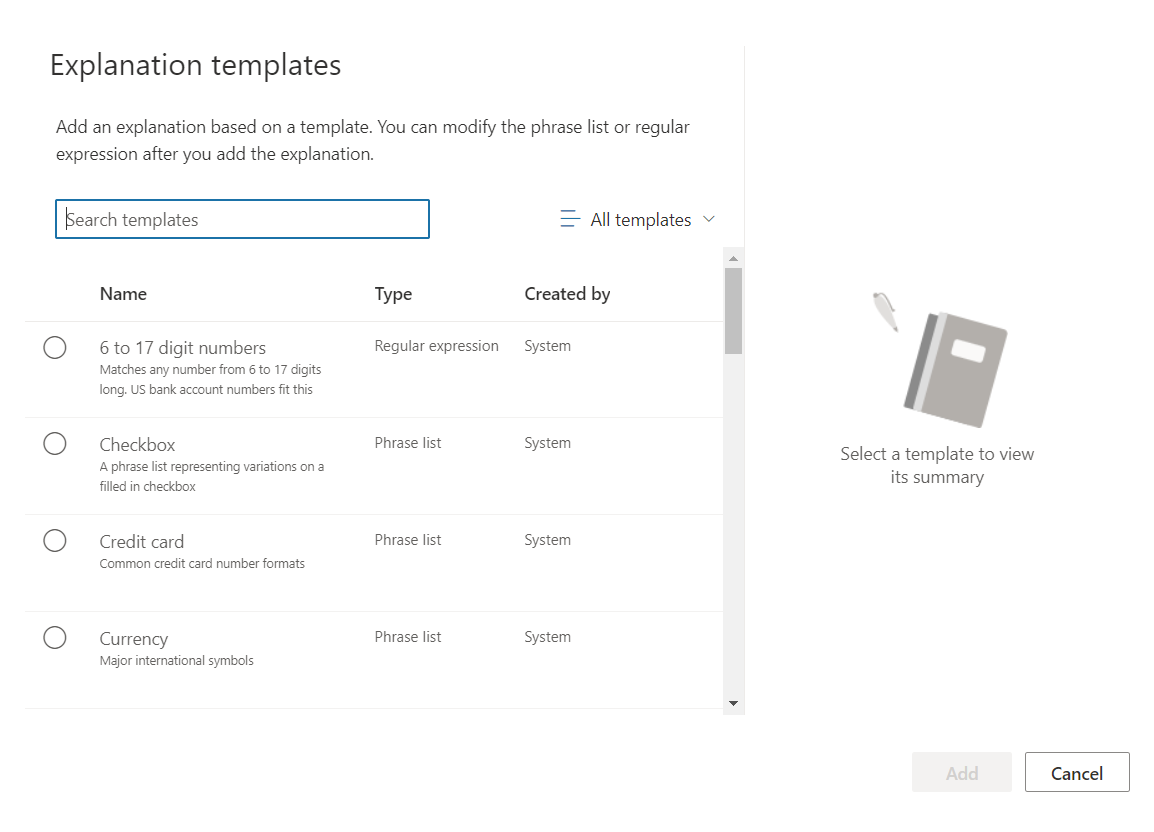Click the pen illustration above the notebook
1154x832 pixels.
coord(885,311)
